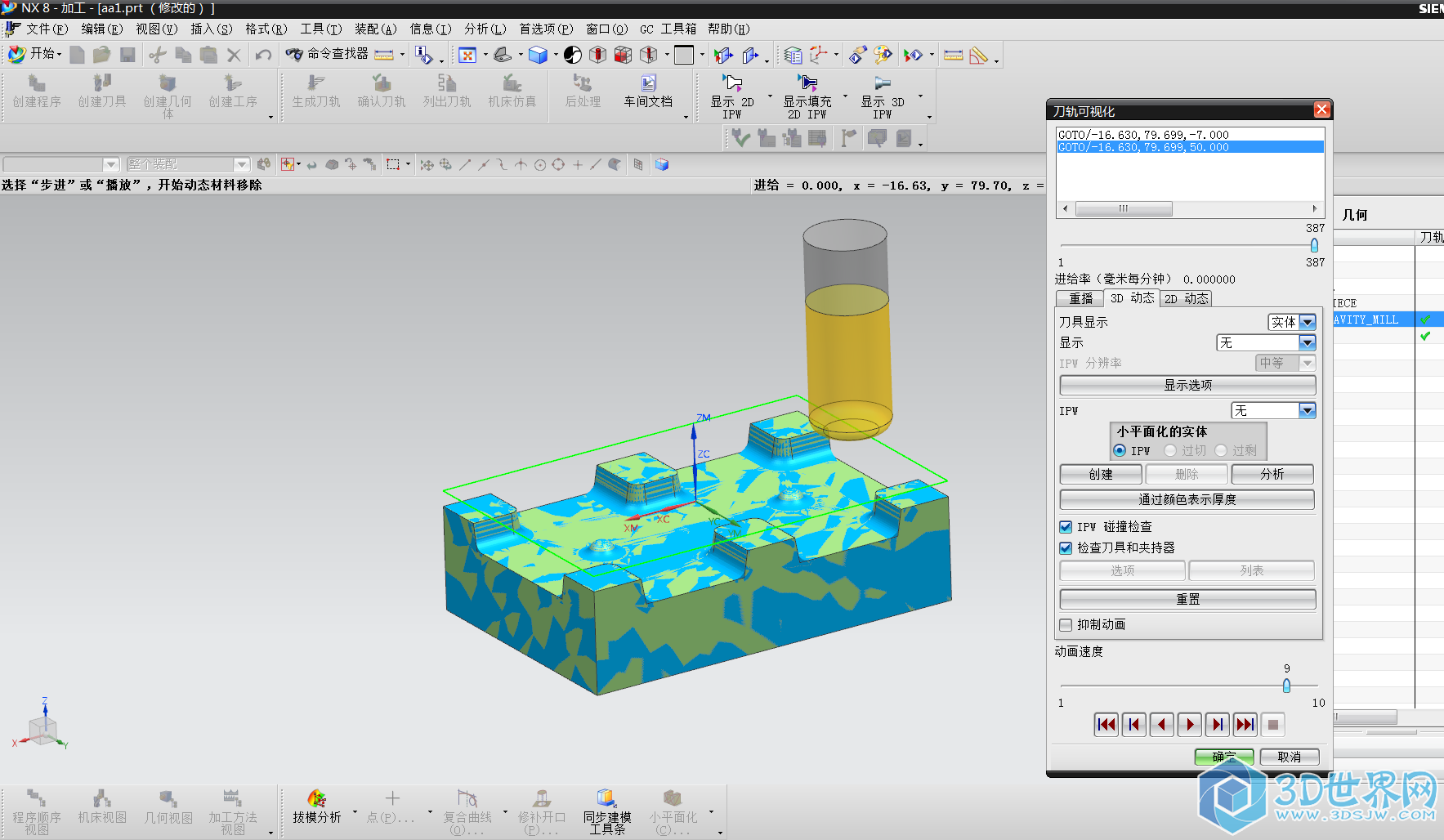Open the 拔模分析 draft analysis tool
Image resolution: width=1444 pixels, height=840 pixels.
tap(316, 799)
